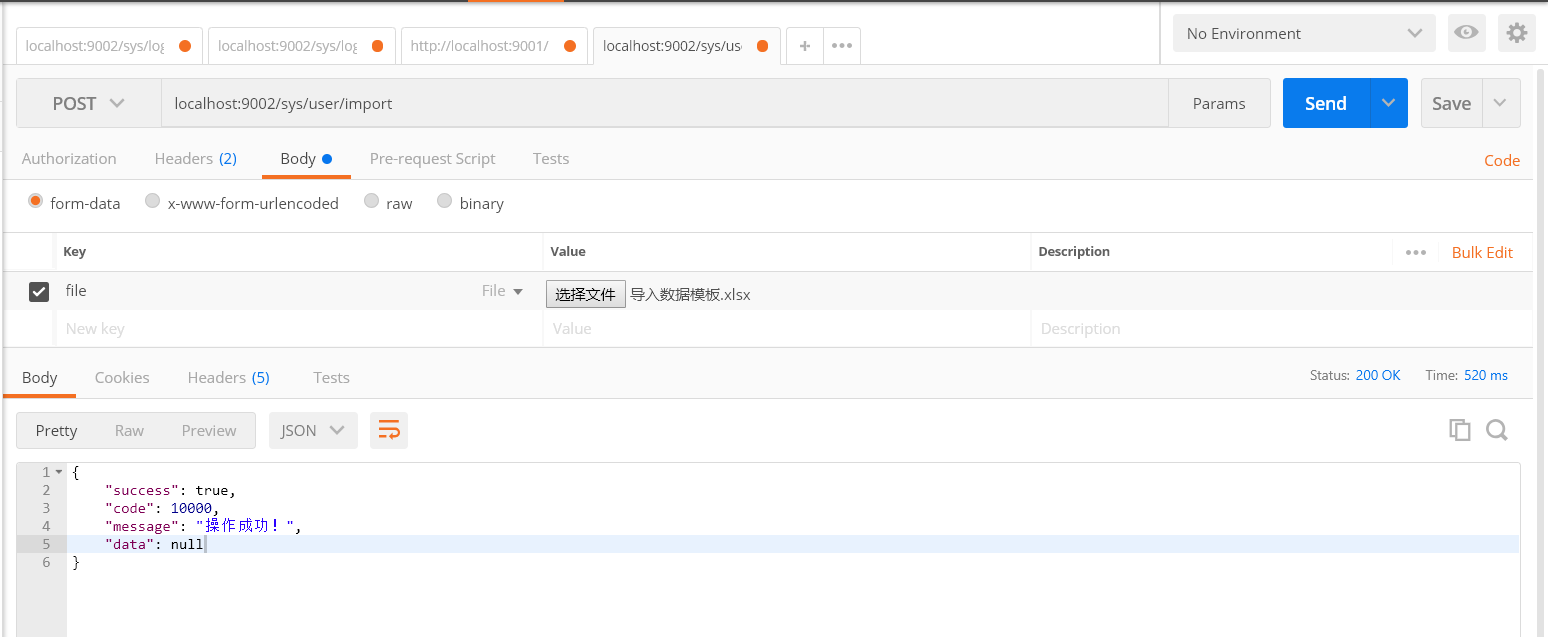Open JSON response format dropdown
1548x637 pixels.
click(x=313, y=430)
